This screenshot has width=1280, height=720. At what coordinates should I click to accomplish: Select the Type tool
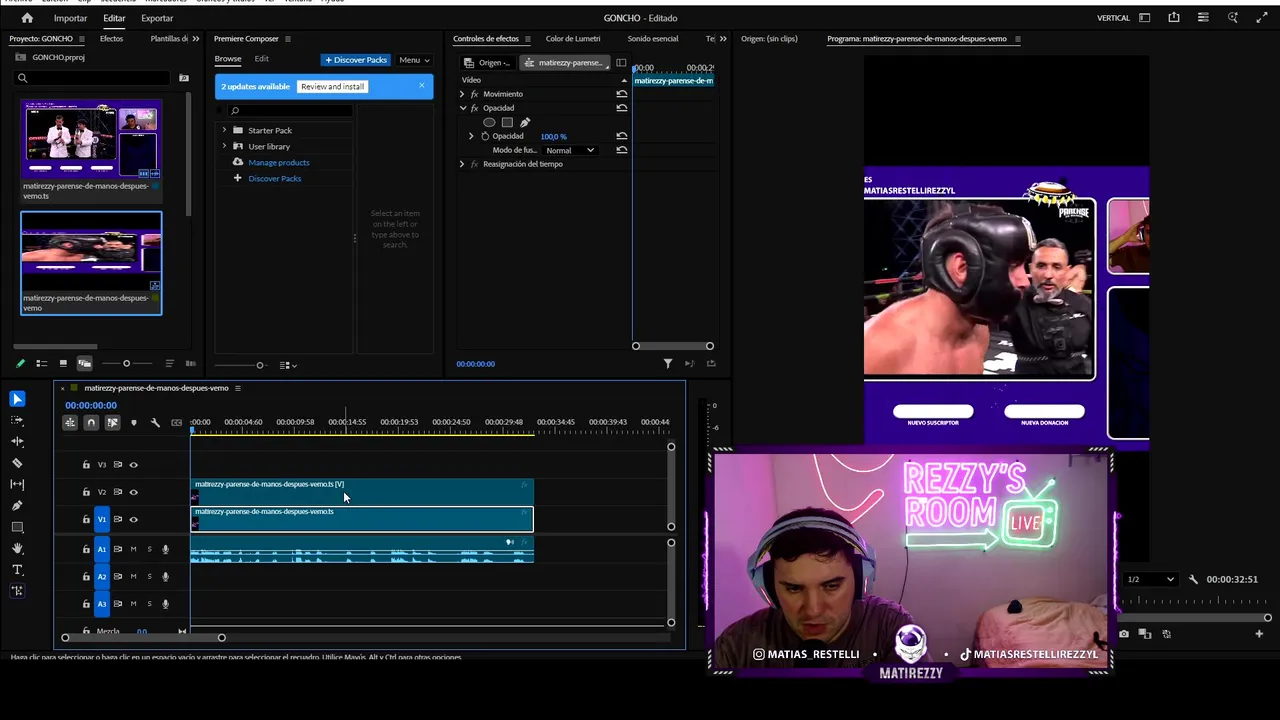[17, 570]
